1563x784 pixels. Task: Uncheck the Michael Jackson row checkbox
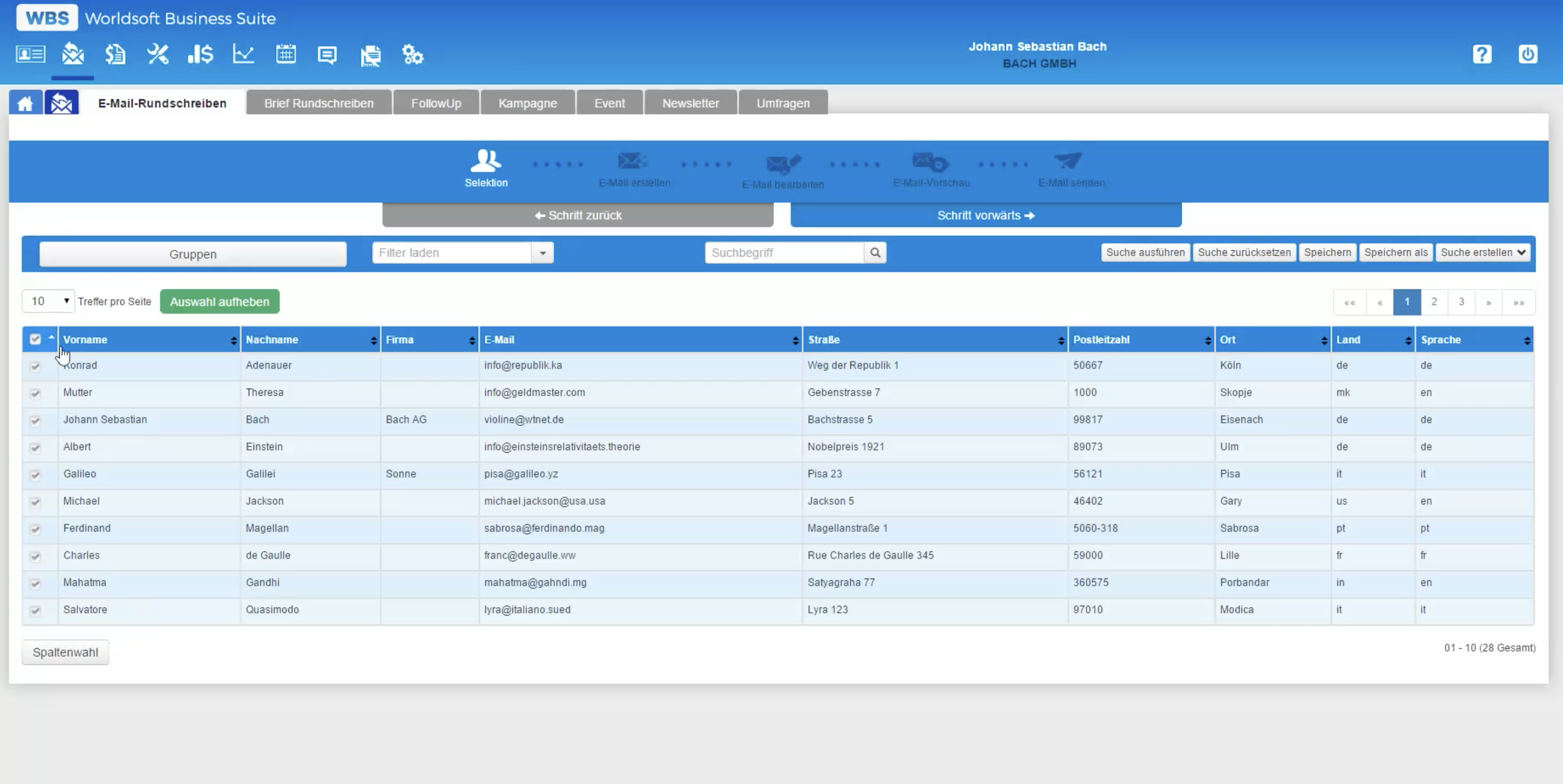[35, 502]
